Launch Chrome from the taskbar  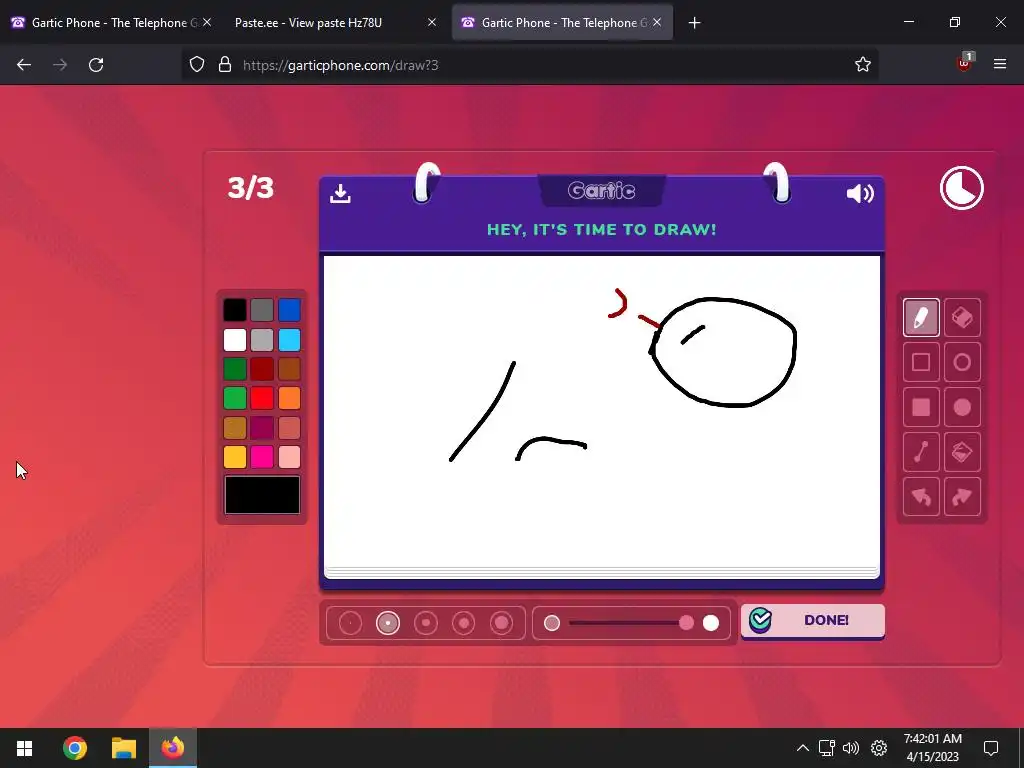[x=75, y=748]
